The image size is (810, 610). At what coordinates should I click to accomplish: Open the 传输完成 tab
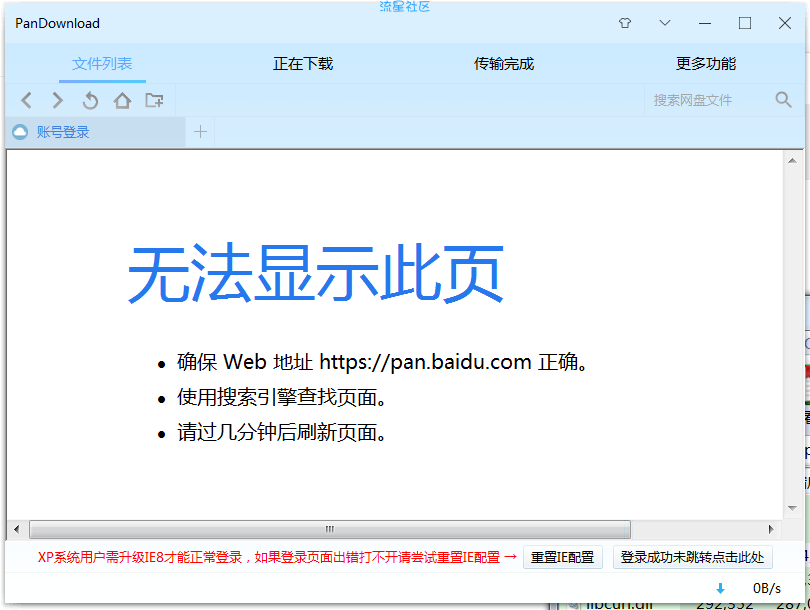504,64
